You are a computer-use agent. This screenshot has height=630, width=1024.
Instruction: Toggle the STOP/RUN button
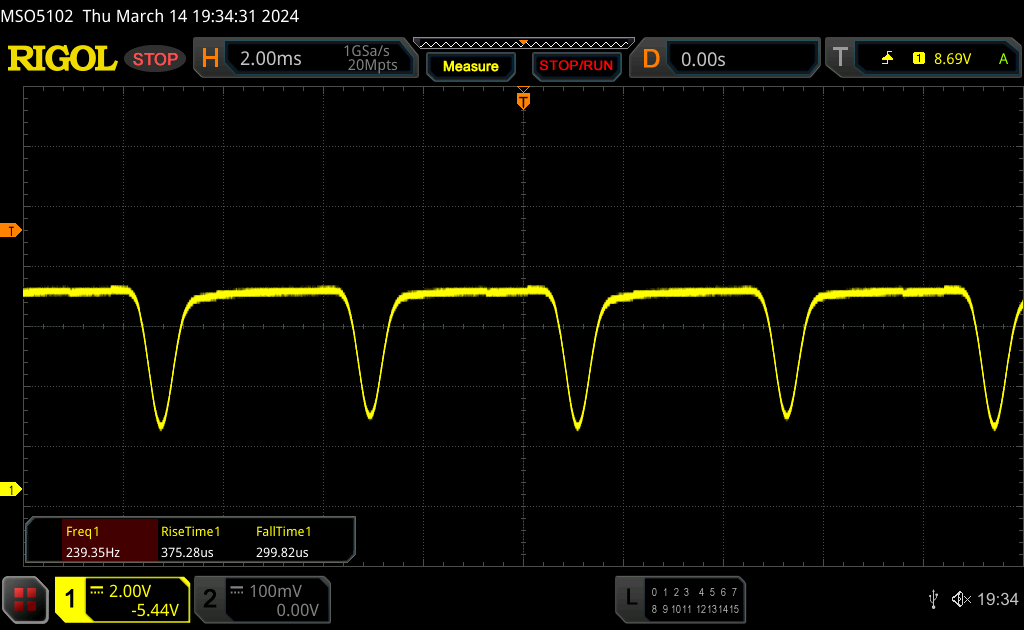coord(575,66)
